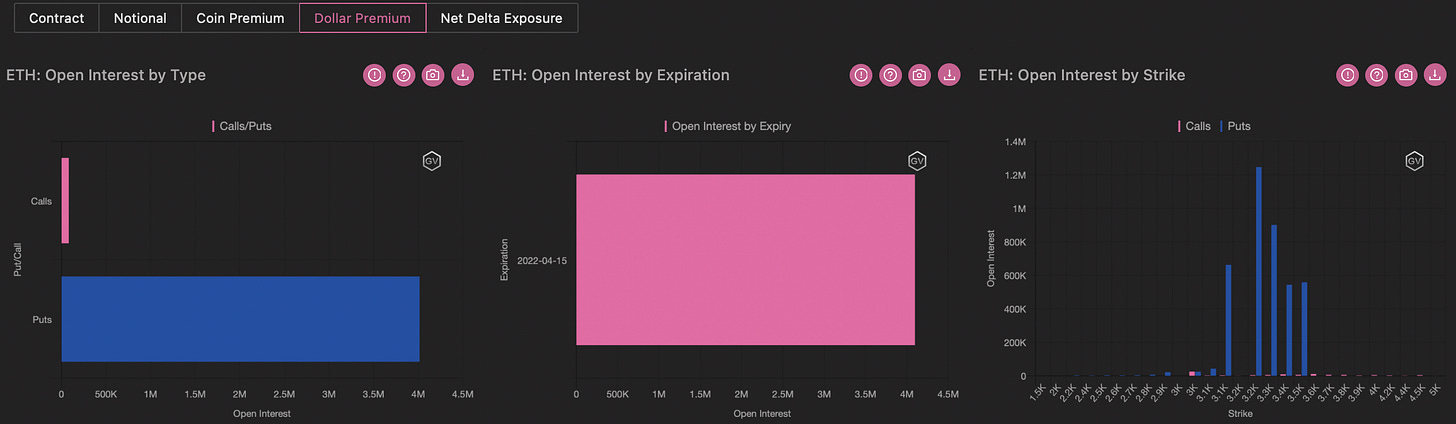Image resolution: width=1456 pixels, height=424 pixels.
Task: Take camera snapshot of Open Interest by Strike
Action: click(x=1407, y=75)
